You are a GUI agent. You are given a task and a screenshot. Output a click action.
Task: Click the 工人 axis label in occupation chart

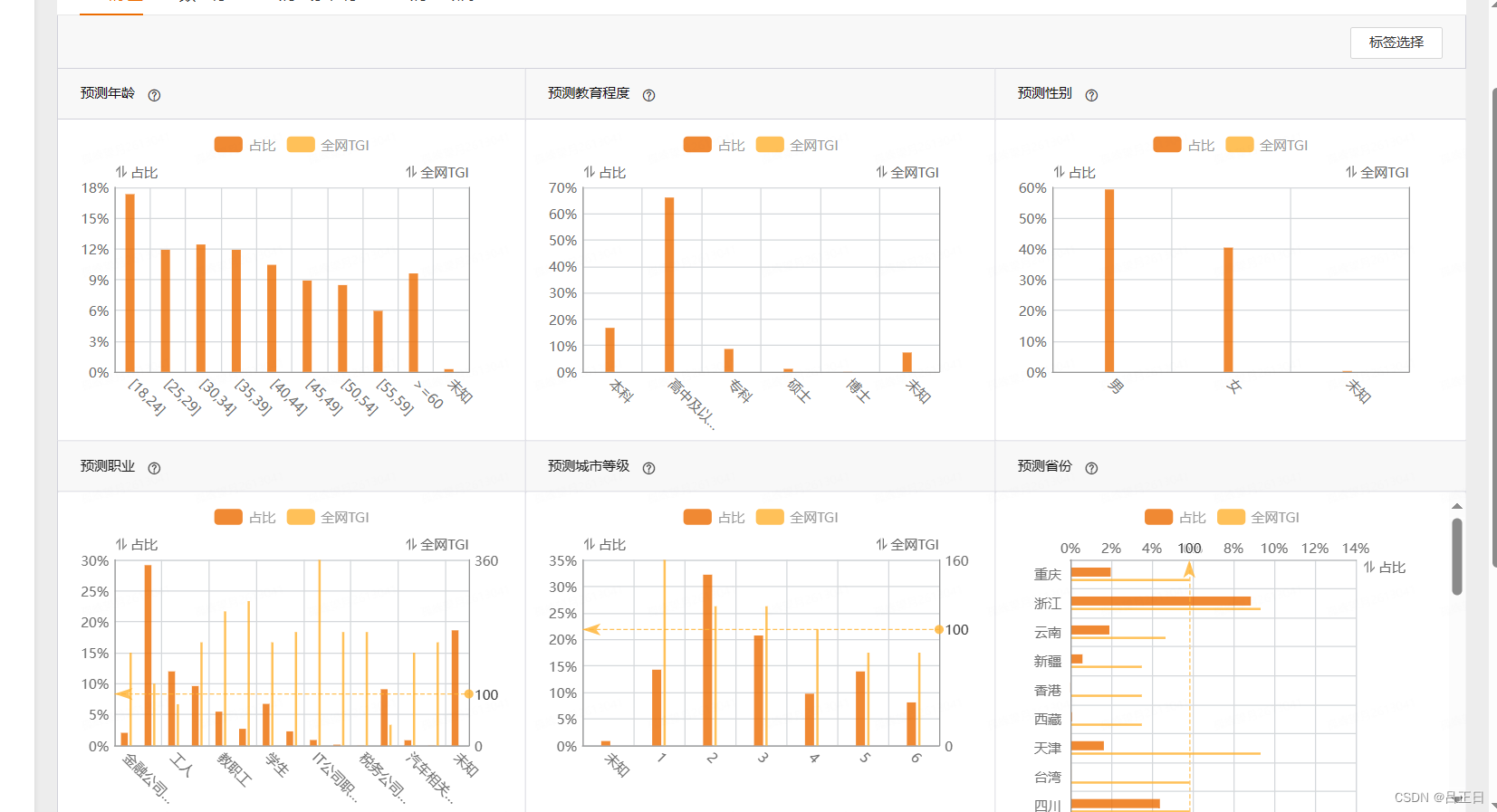[x=182, y=765]
